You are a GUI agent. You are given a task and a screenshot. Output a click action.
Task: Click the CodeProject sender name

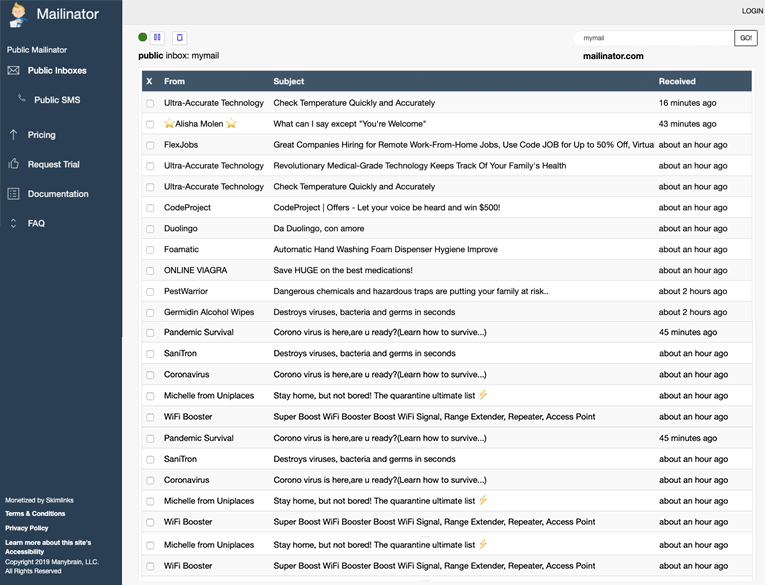click(x=187, y=208)
